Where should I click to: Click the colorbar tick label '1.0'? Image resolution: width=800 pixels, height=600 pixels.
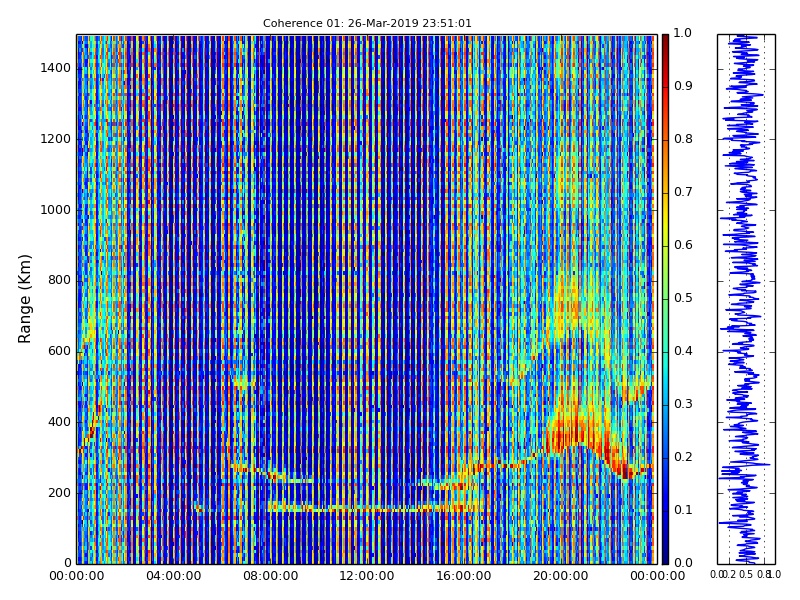(x=683, y=33)
